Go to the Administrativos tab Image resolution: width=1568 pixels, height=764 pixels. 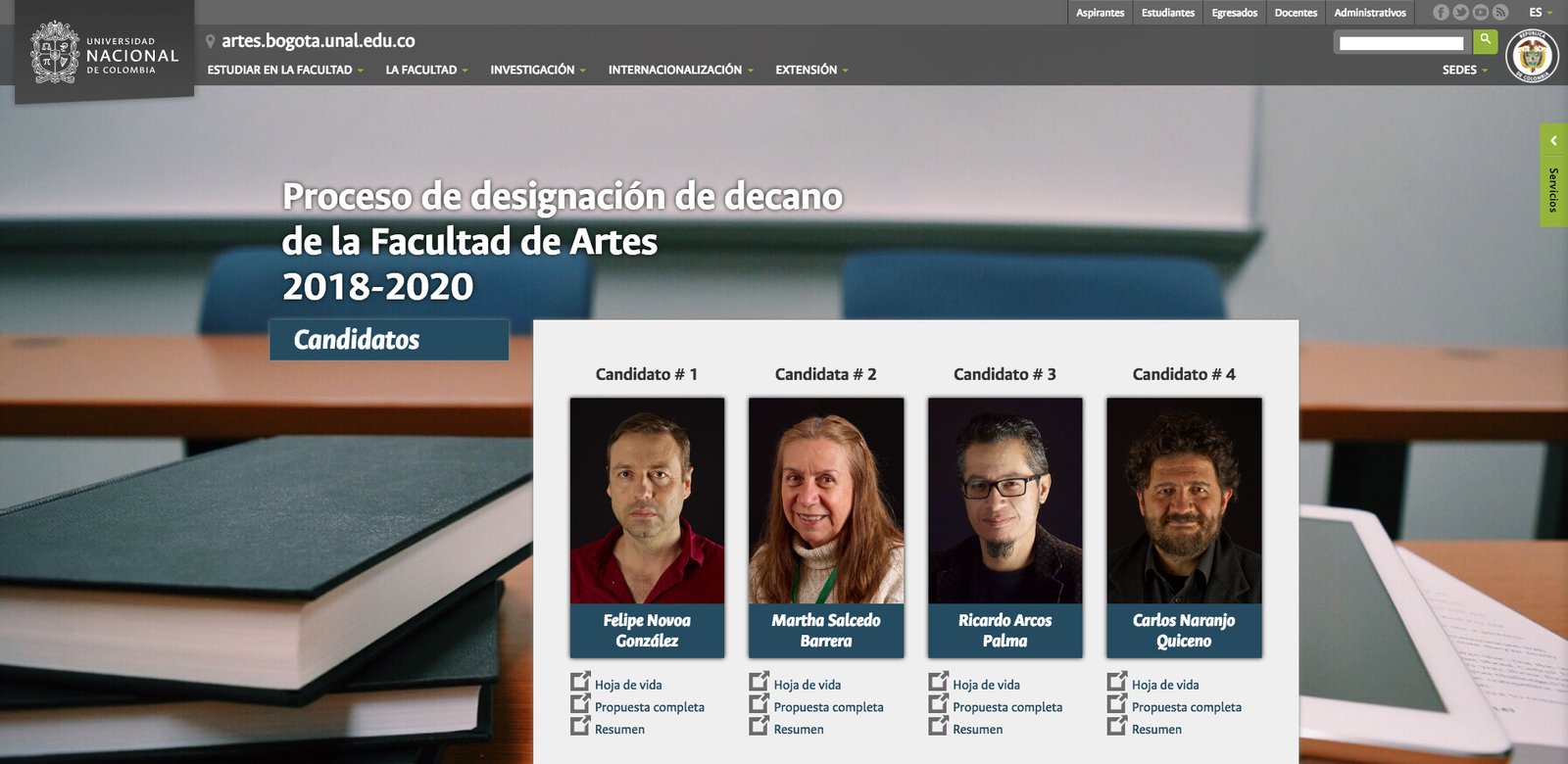1370,13
